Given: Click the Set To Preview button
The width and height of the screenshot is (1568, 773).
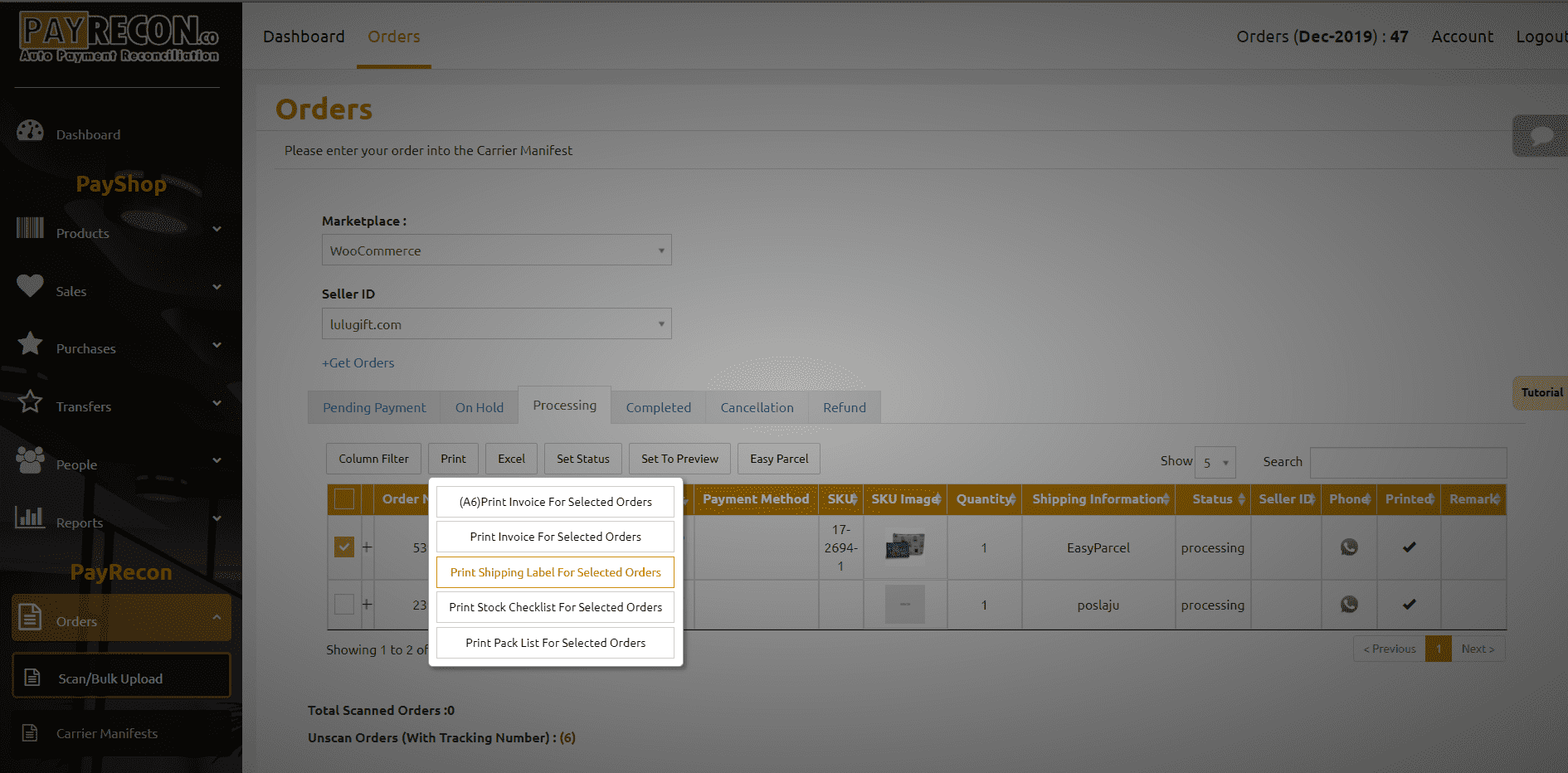Looking at the screenshot, I should pos(679,459).
